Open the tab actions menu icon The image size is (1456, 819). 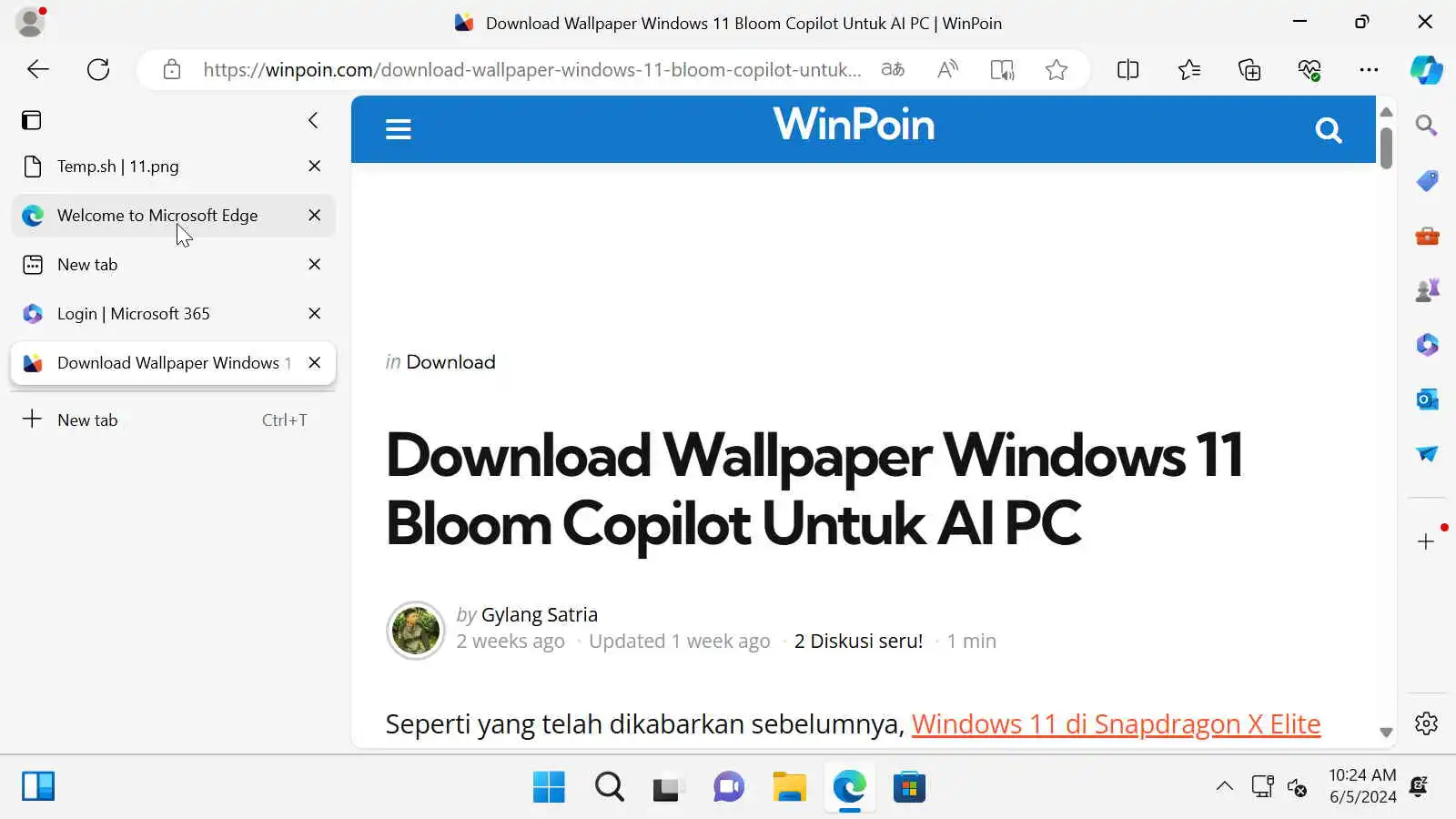[x=32, y=120]
